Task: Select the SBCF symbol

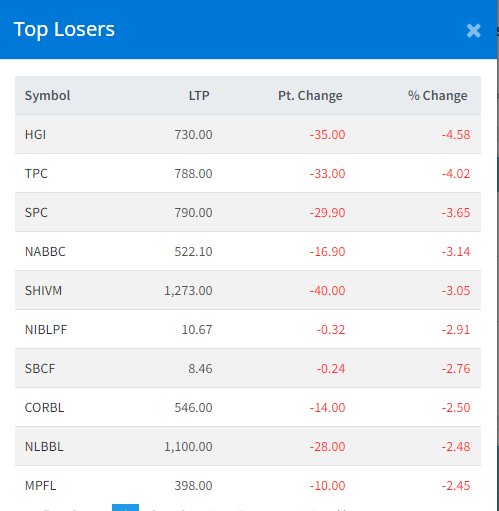Action: [x=40, y=369]
